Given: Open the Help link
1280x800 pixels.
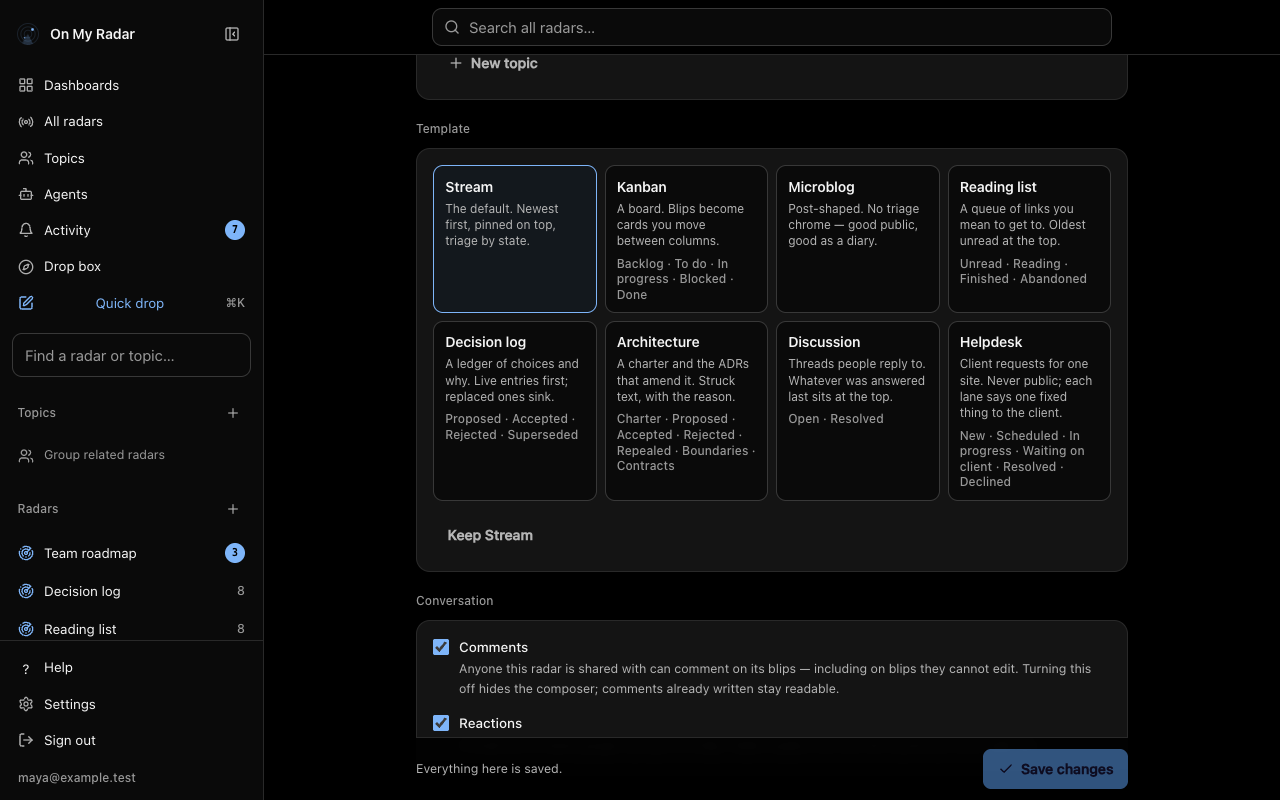Looking at the screenshot, I should click(131, 668).
